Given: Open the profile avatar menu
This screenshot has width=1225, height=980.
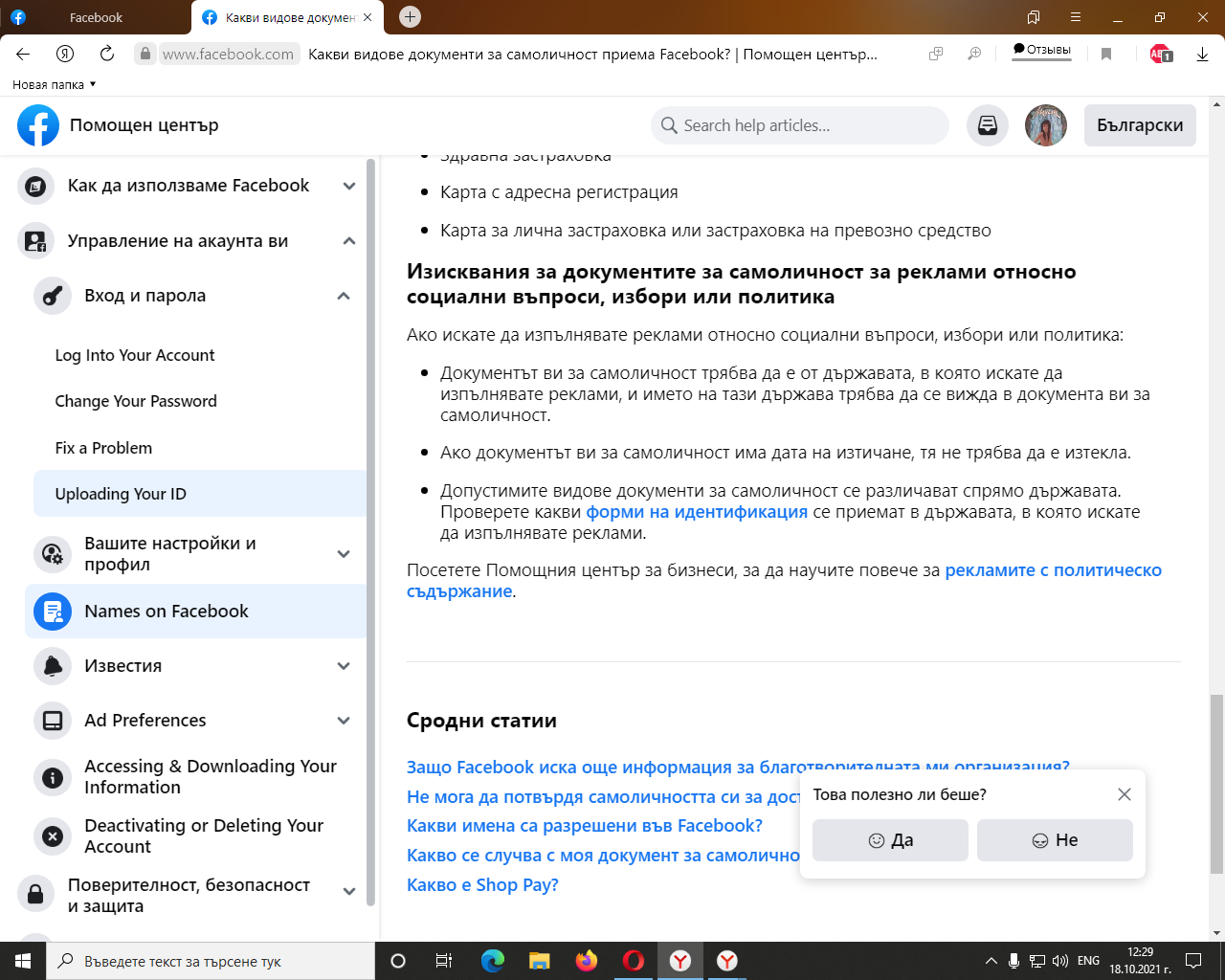Looking at the screenshot, I should pos(1046,125).
